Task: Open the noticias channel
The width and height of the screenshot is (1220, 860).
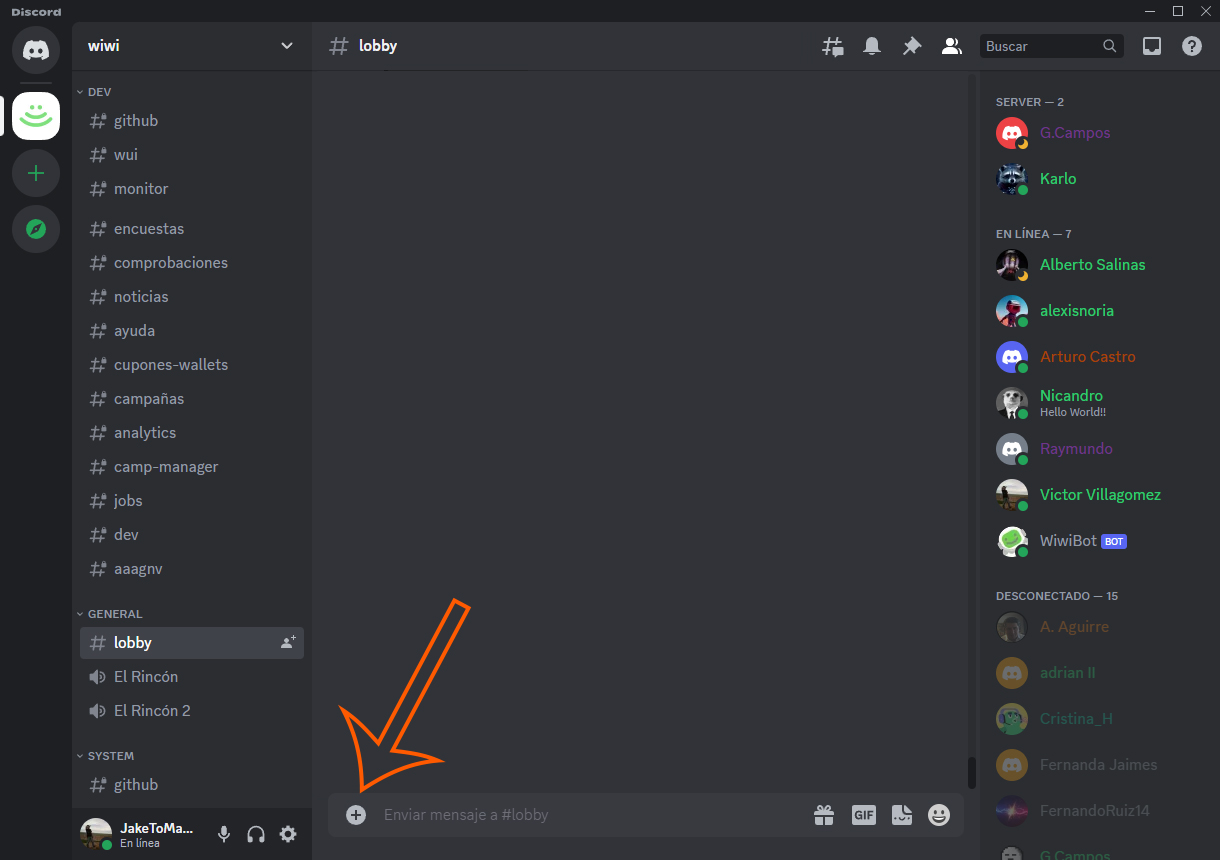Action: click(x=192, y=297)
